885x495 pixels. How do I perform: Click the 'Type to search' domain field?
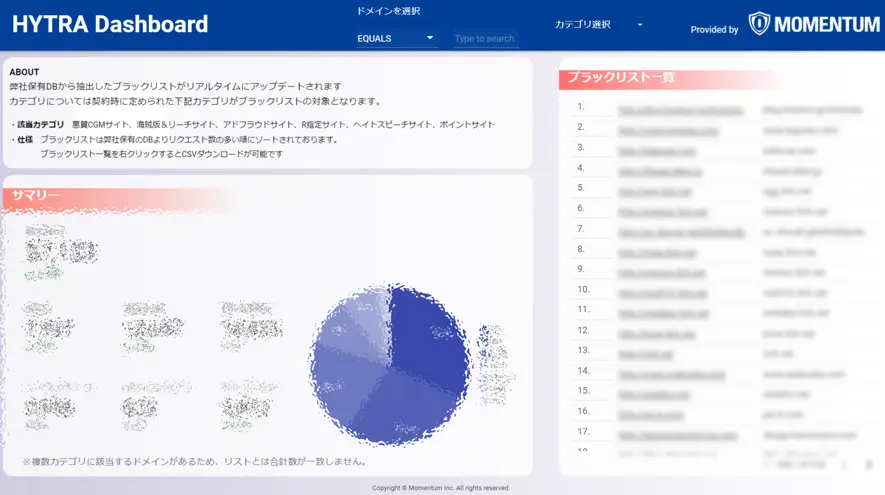coord(485,39)
